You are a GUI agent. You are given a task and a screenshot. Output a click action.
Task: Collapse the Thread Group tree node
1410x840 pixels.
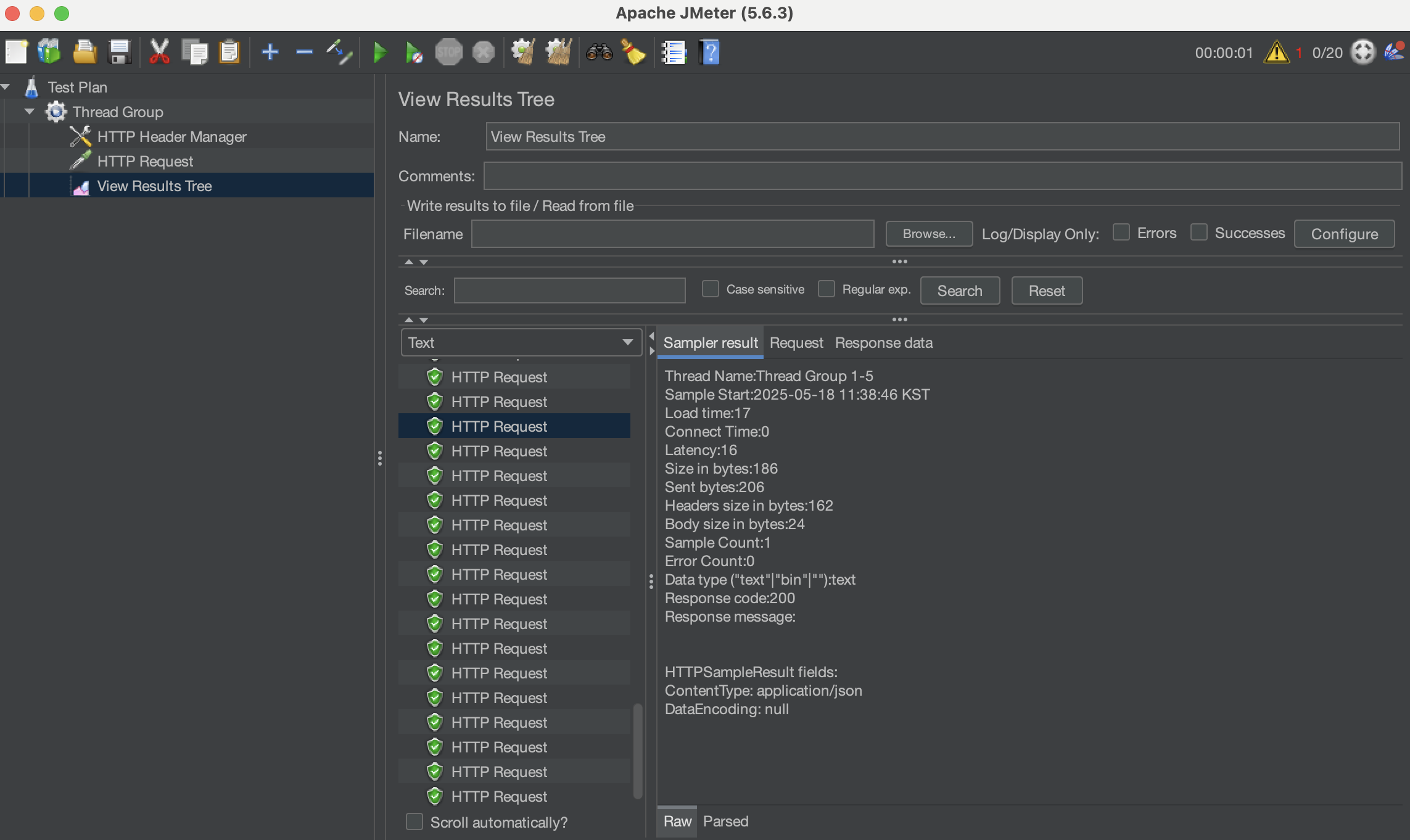pyautogui.click(x=29, y=112)
